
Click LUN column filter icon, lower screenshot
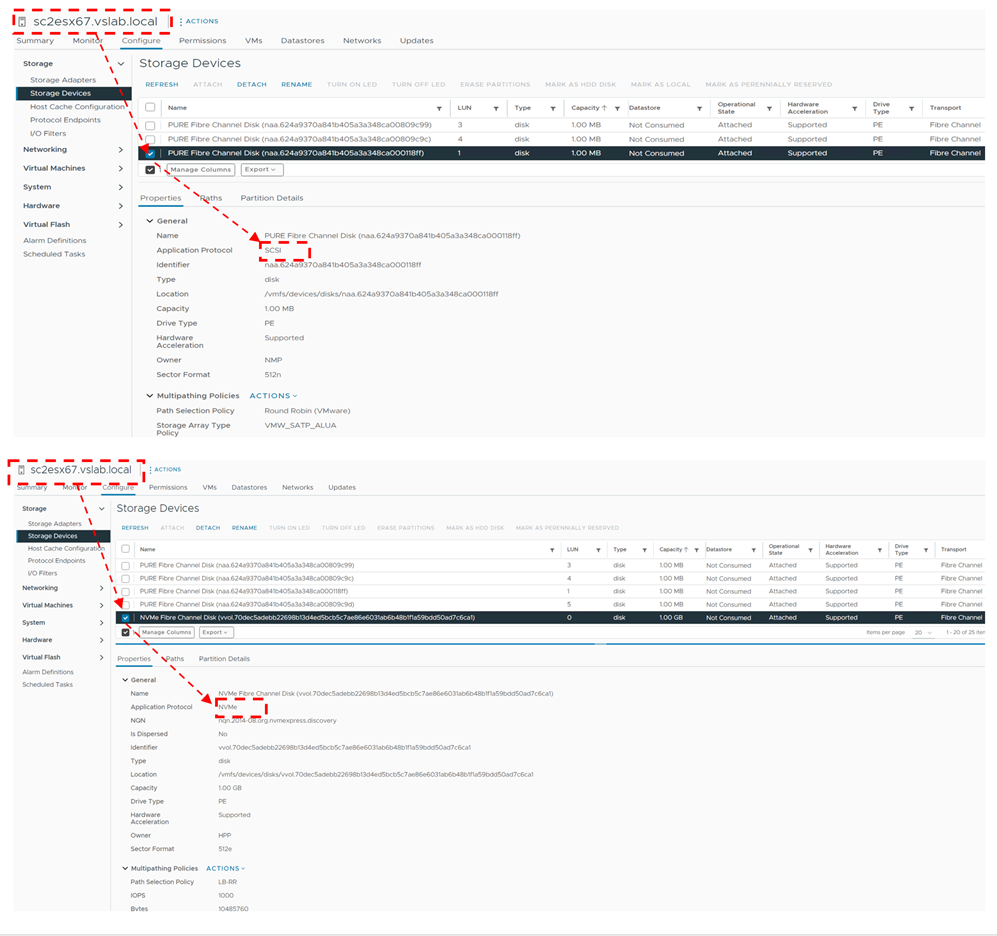tap(598, 550)
